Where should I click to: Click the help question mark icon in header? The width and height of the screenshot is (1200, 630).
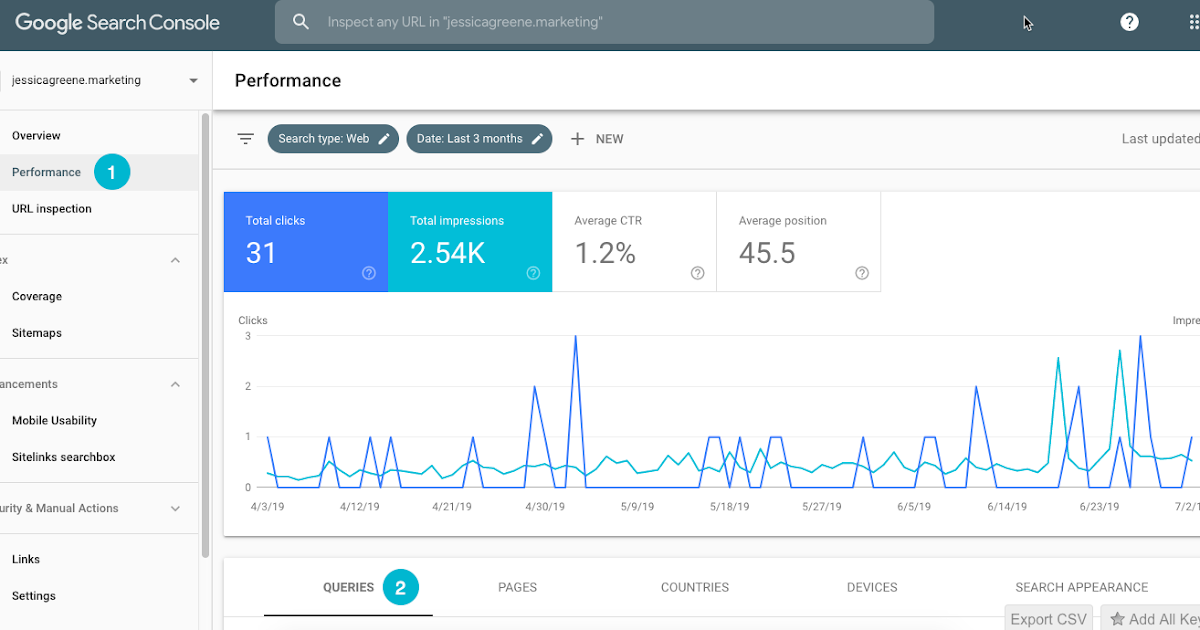tap(1129, 22)
